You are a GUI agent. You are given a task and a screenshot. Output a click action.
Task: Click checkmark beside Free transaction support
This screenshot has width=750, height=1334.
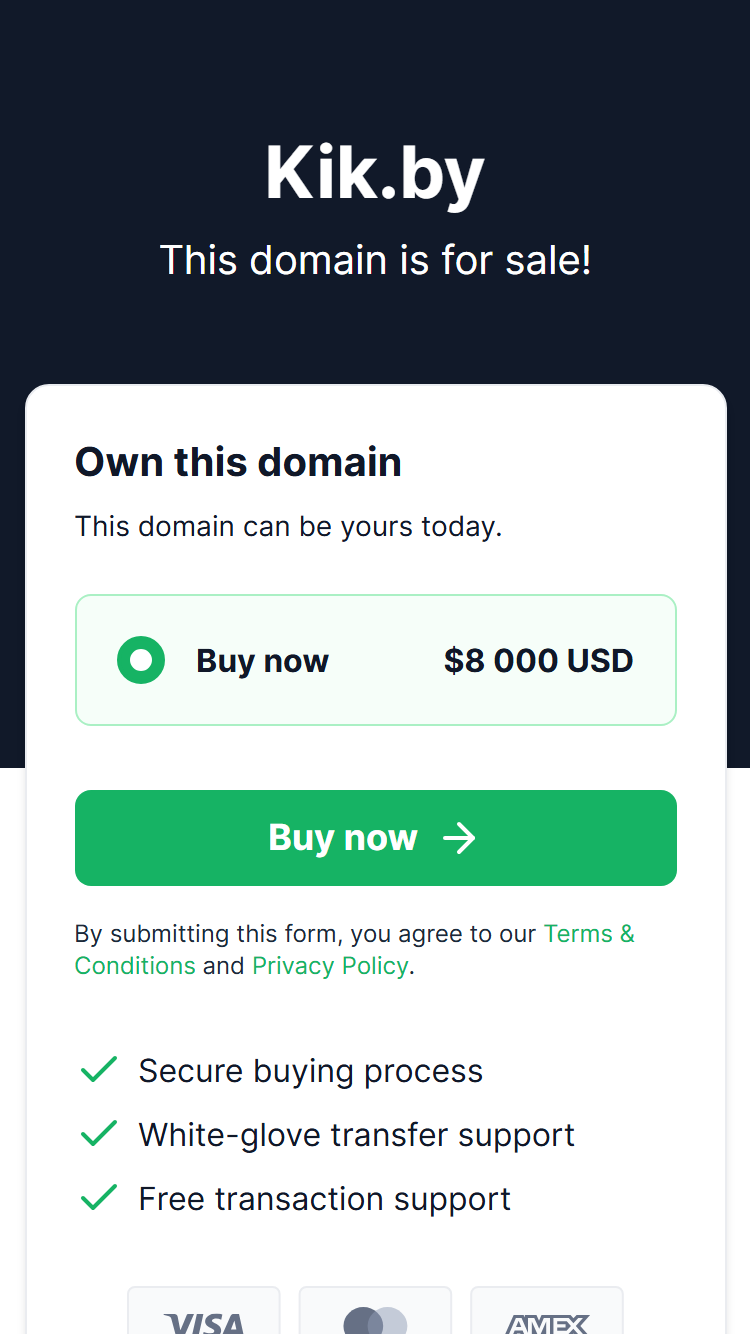coord(99,1198)
